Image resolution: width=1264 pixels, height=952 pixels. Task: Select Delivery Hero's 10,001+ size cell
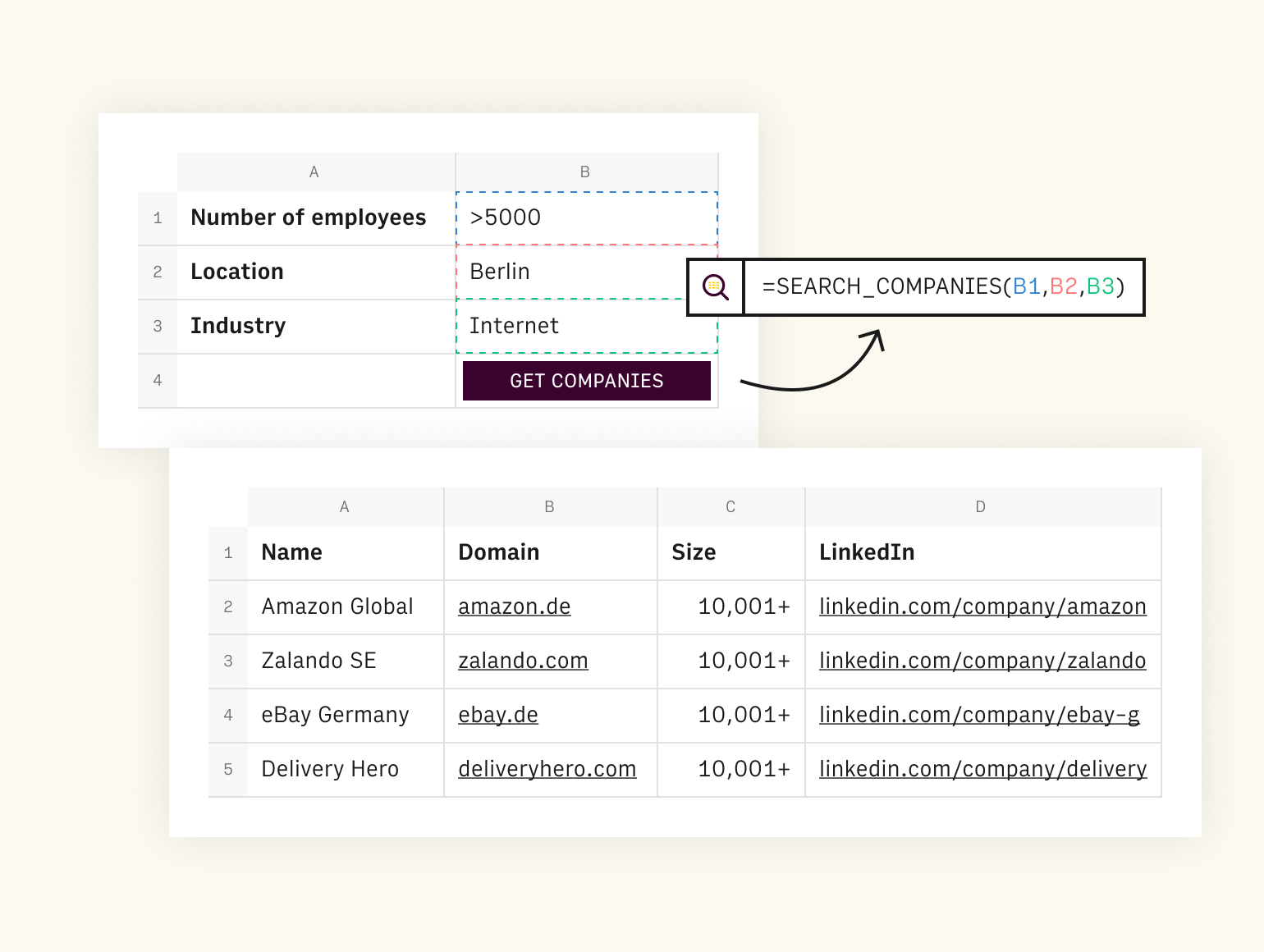click(731, 770)
